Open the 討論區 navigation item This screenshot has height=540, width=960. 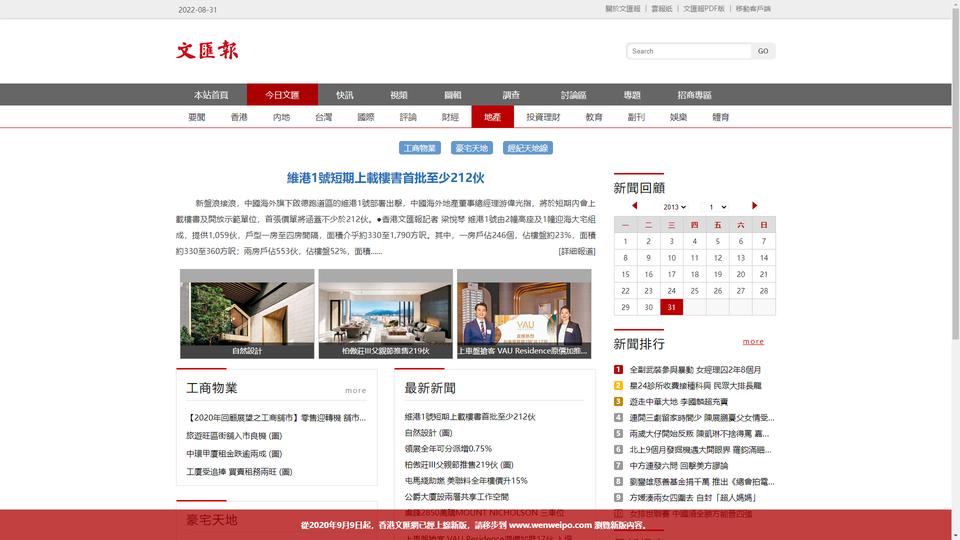pyautogui.click(x=574, y=95)
